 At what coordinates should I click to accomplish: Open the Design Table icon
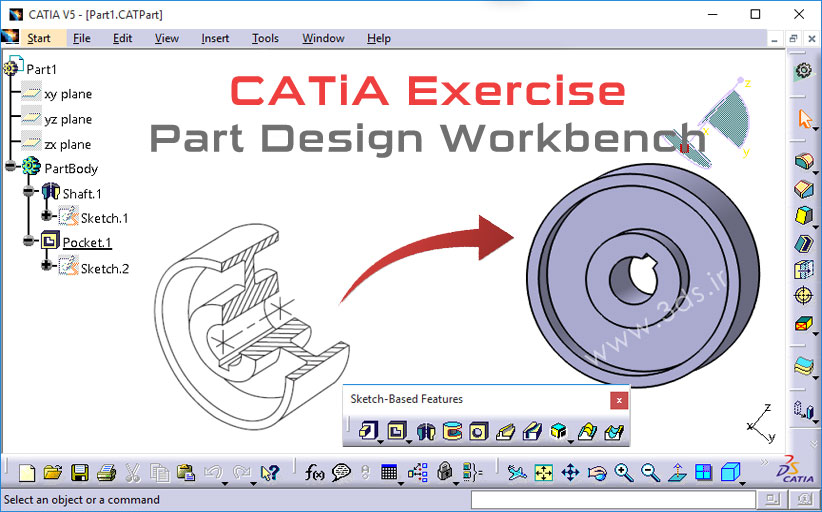(389, 472)
